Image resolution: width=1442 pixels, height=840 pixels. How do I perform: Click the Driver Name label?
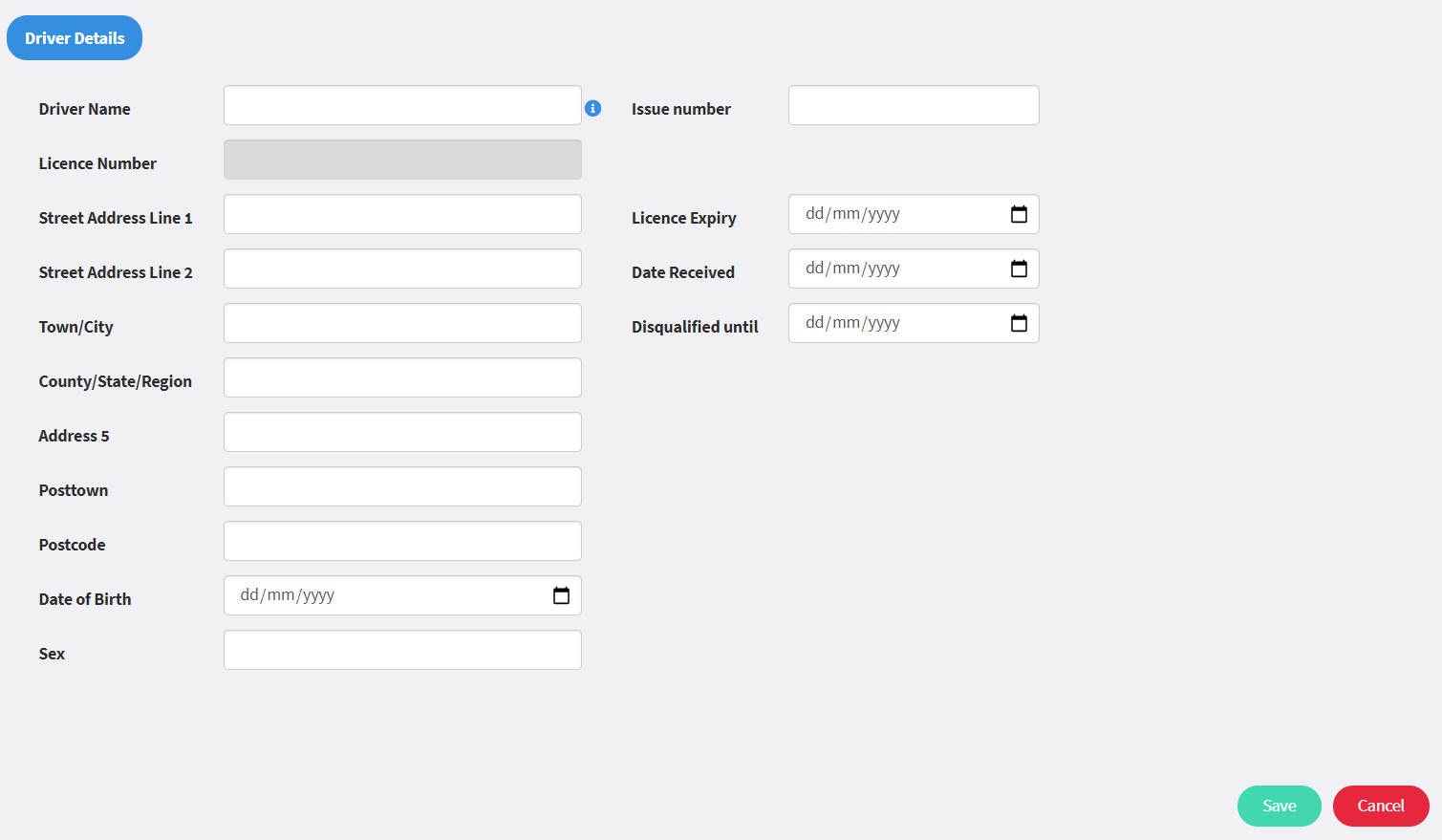pos(84,109)
